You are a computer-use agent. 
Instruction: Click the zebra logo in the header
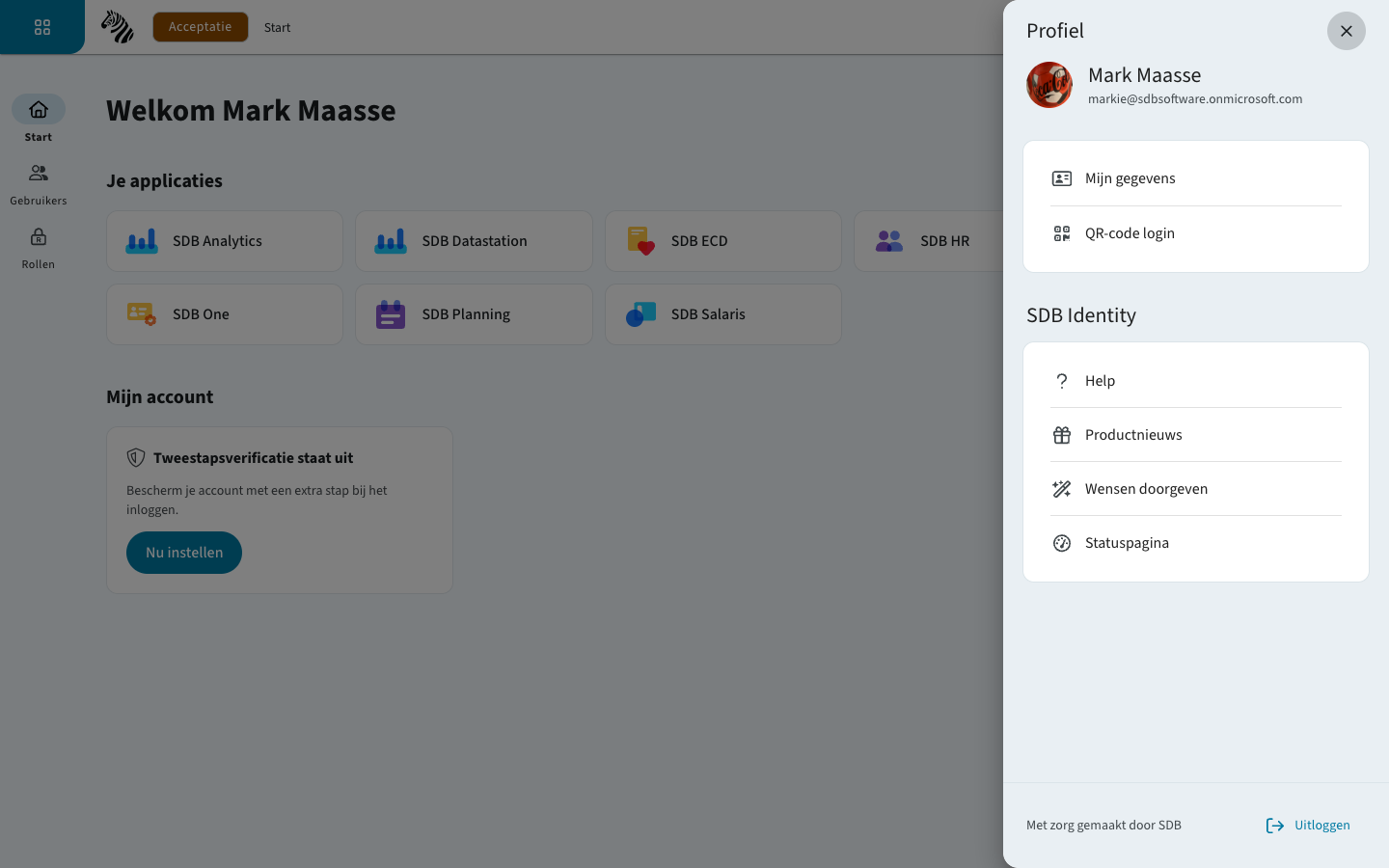(118, 27)
